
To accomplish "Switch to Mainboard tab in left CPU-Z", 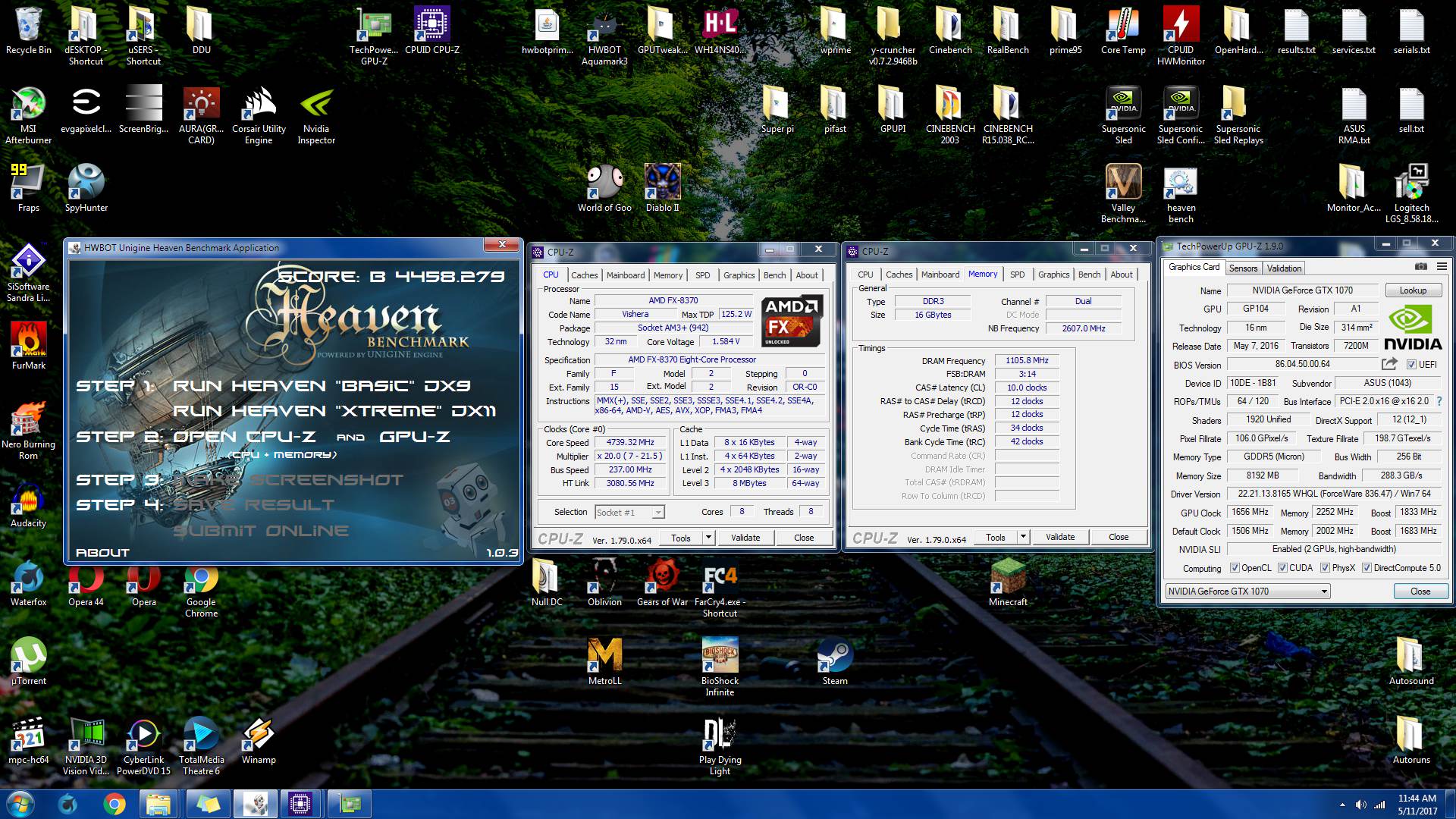I will pyautogui.click(x=626, y=275).
